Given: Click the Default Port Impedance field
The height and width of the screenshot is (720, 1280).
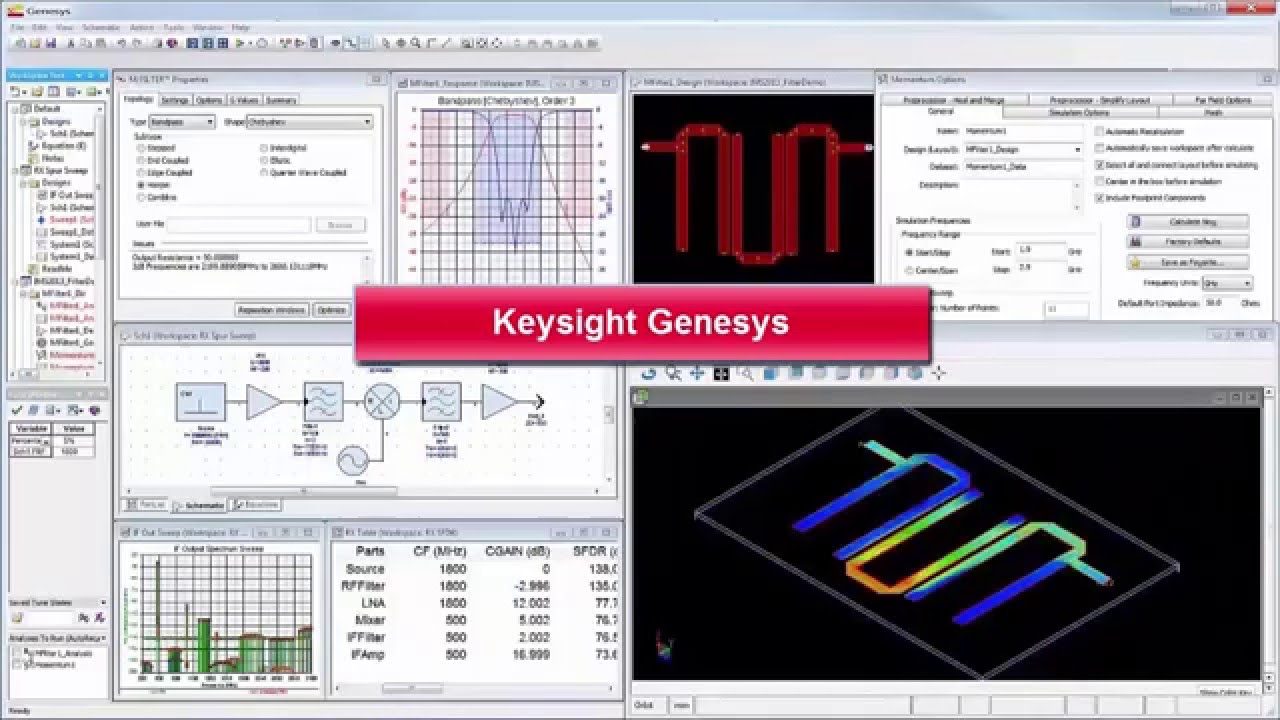Looking at the screenshot, I should 1221,302.
